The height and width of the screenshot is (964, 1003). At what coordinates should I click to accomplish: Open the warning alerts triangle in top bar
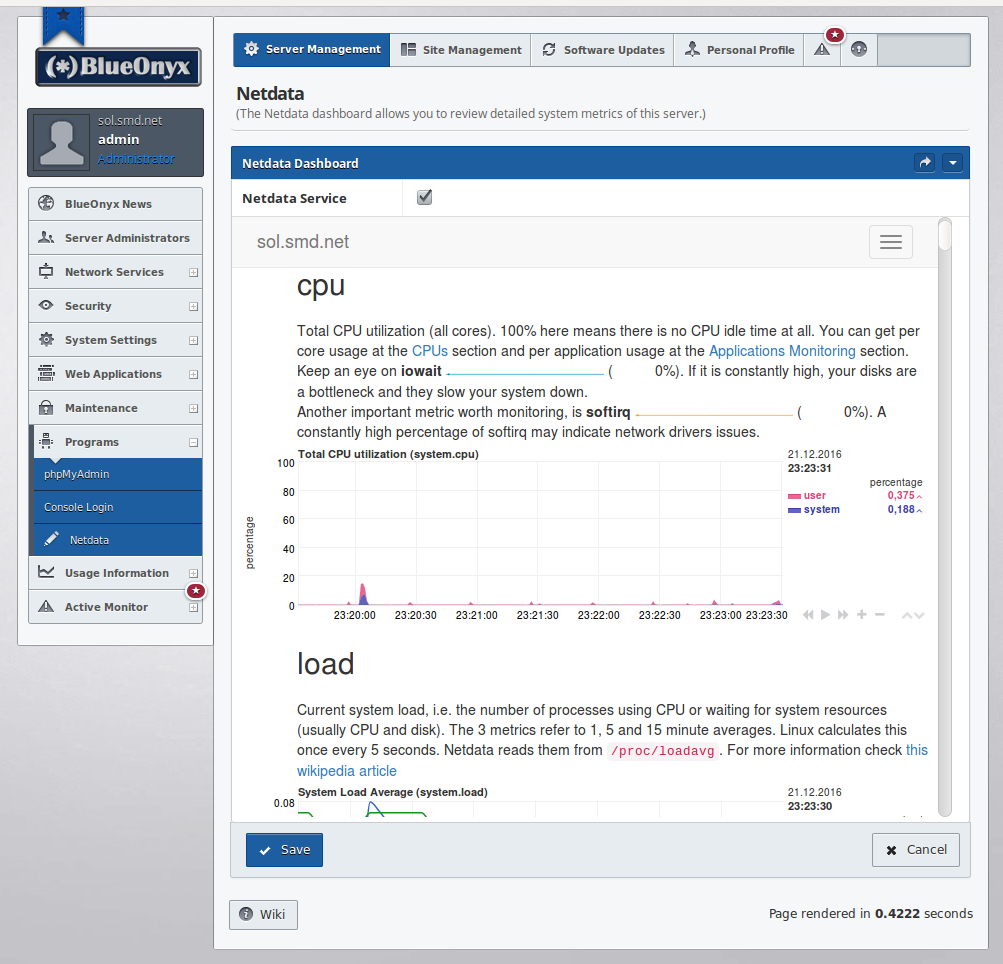tap(822, 50)
